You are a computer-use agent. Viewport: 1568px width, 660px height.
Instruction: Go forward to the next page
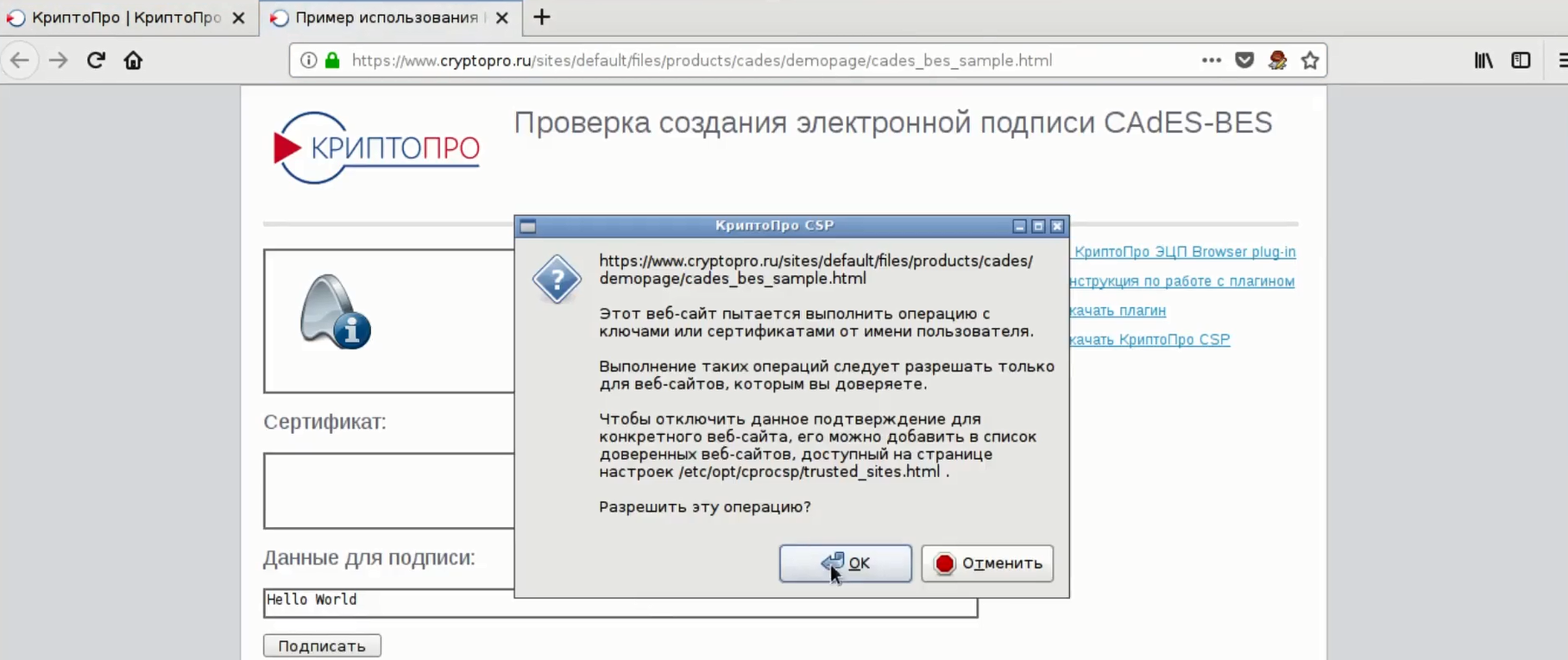pyautogui.click(x=58, y=60)
